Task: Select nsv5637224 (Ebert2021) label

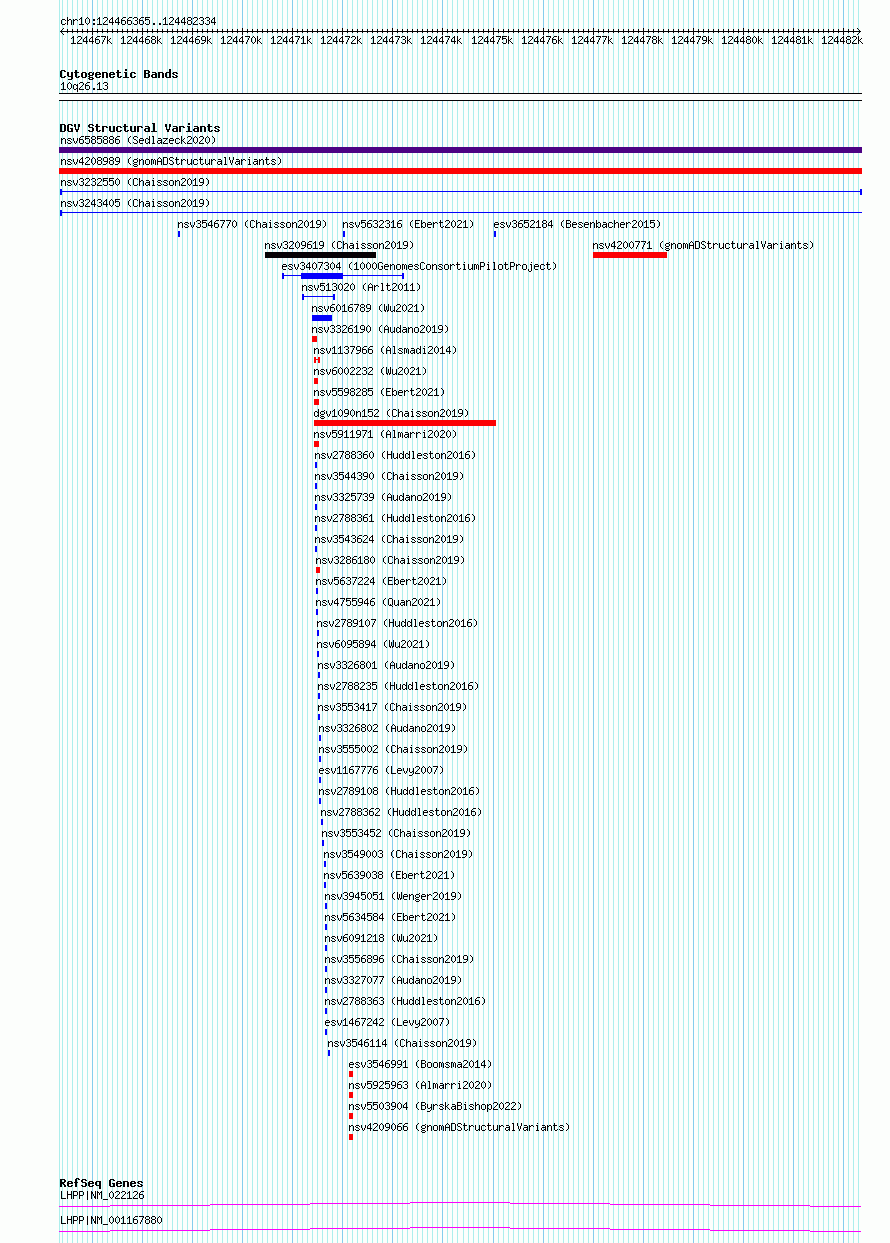Action: (382, 582)
